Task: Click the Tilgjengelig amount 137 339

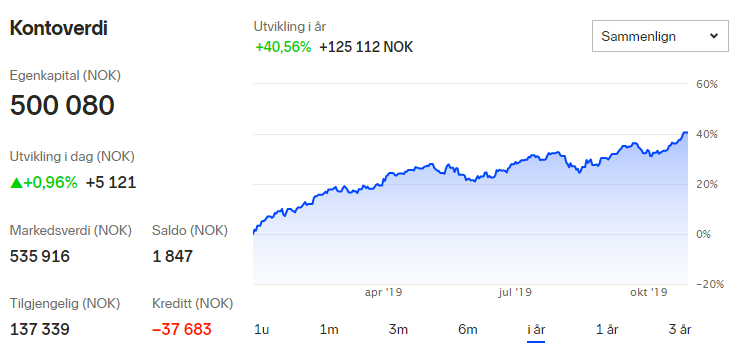Action: pos(40,329)
